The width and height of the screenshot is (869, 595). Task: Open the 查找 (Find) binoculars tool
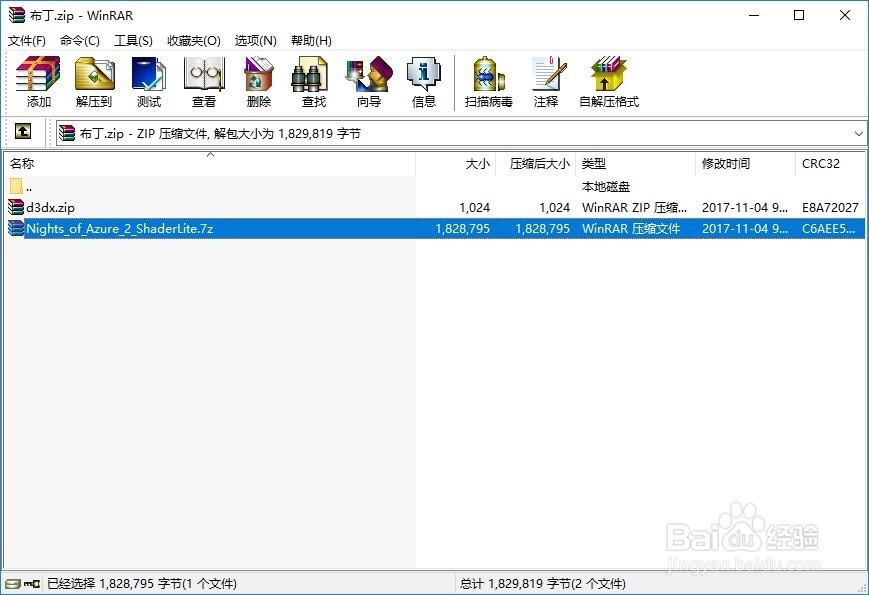[313, 82]
